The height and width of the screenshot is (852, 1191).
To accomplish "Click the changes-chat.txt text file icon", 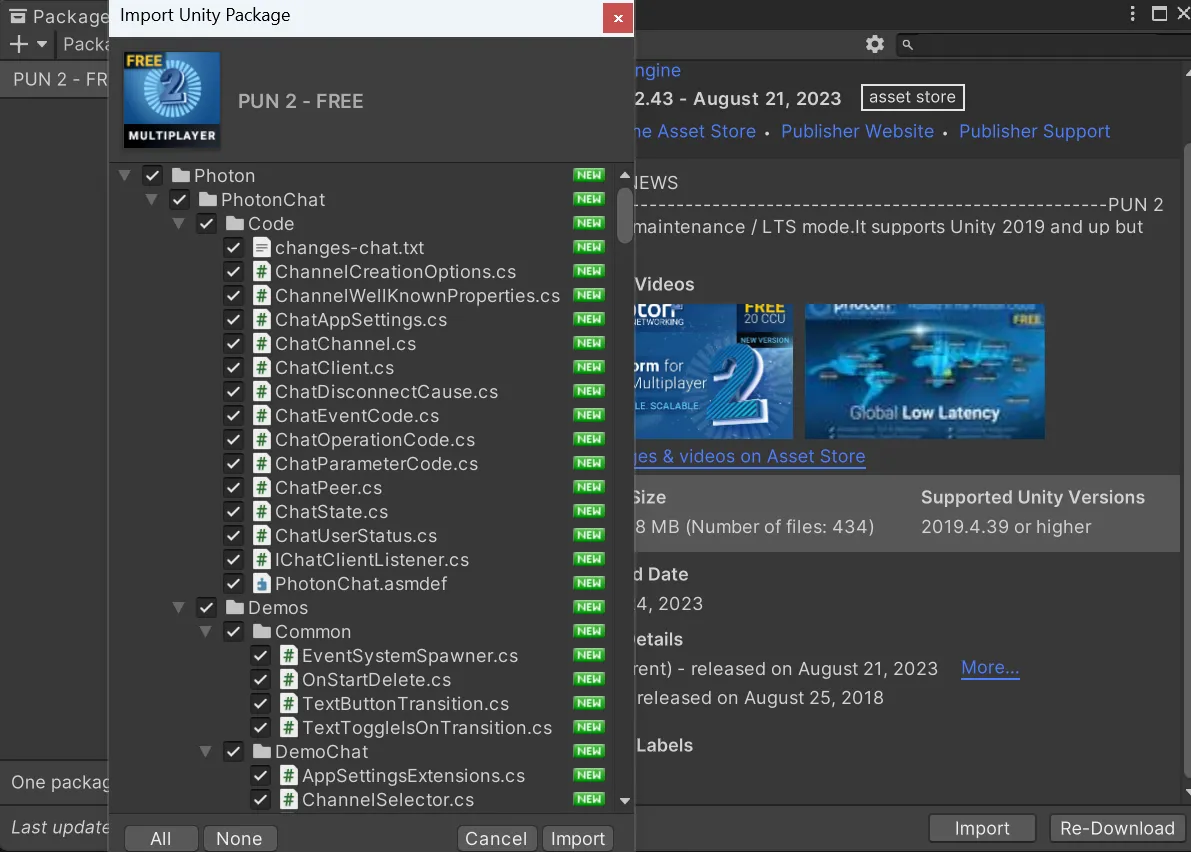I will pos(261,248).
